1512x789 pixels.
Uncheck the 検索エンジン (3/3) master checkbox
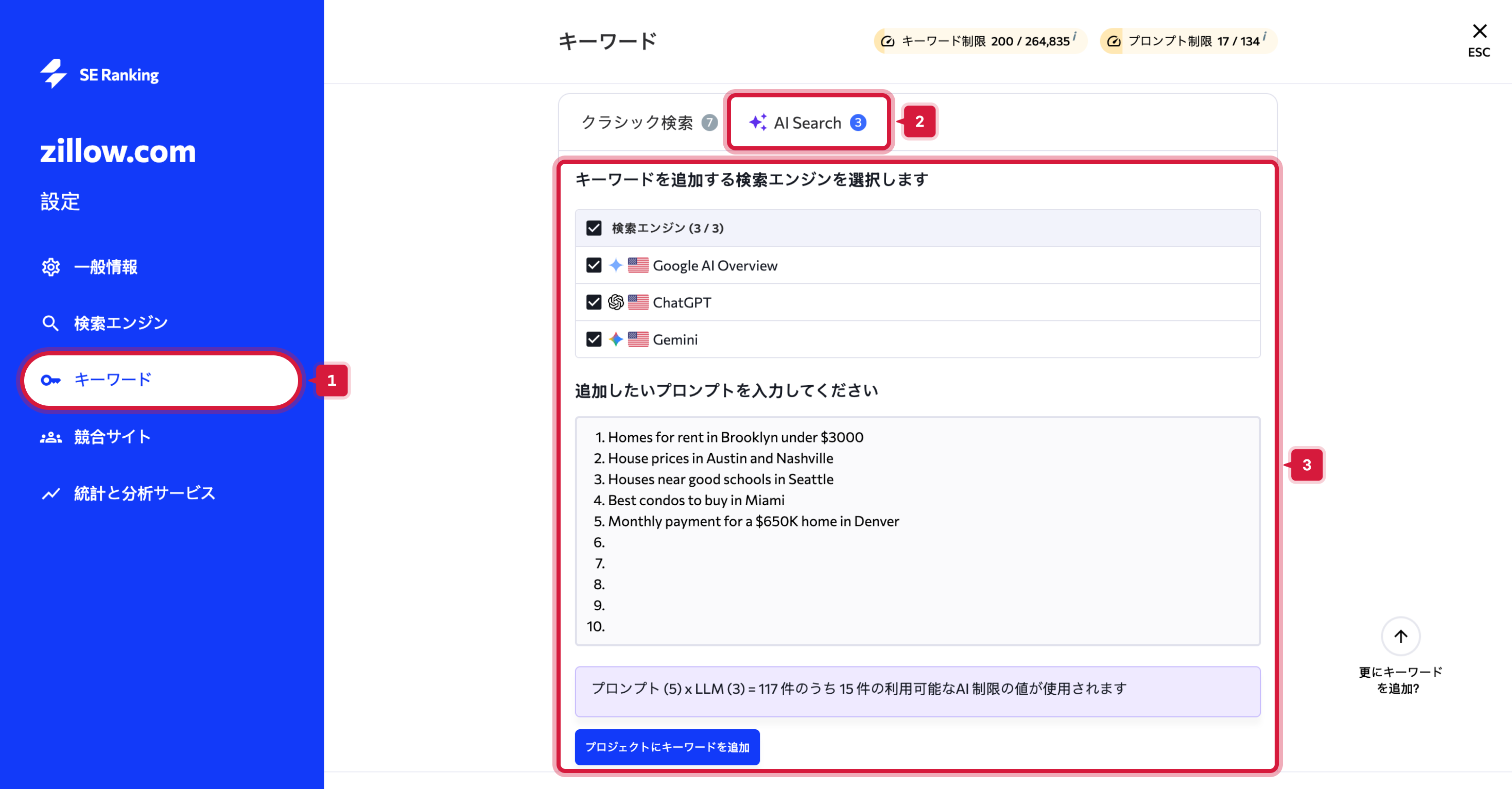(x=594, y=228)
